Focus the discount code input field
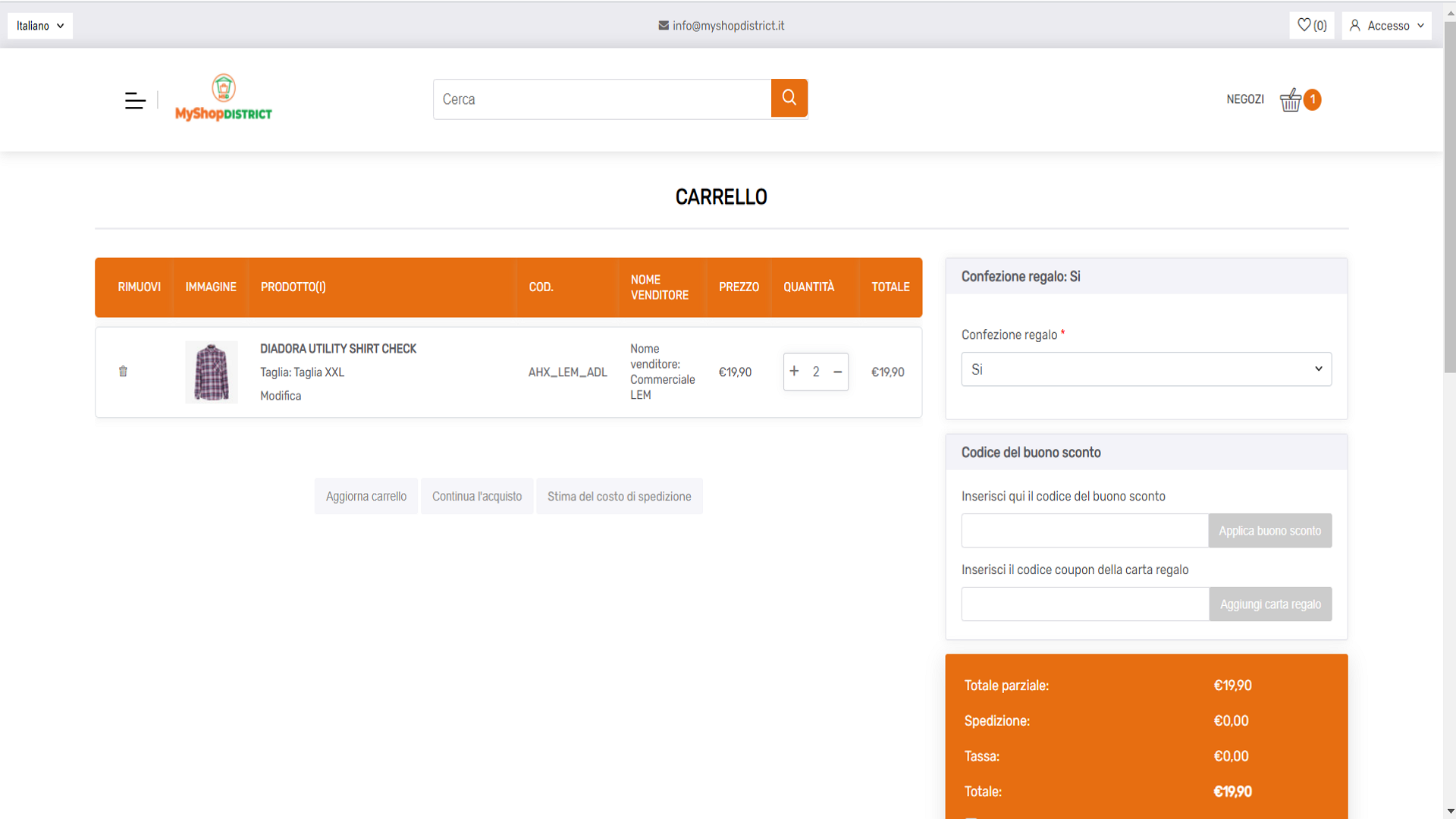This screenshot has width=1456, height=819. [1084, 531]
